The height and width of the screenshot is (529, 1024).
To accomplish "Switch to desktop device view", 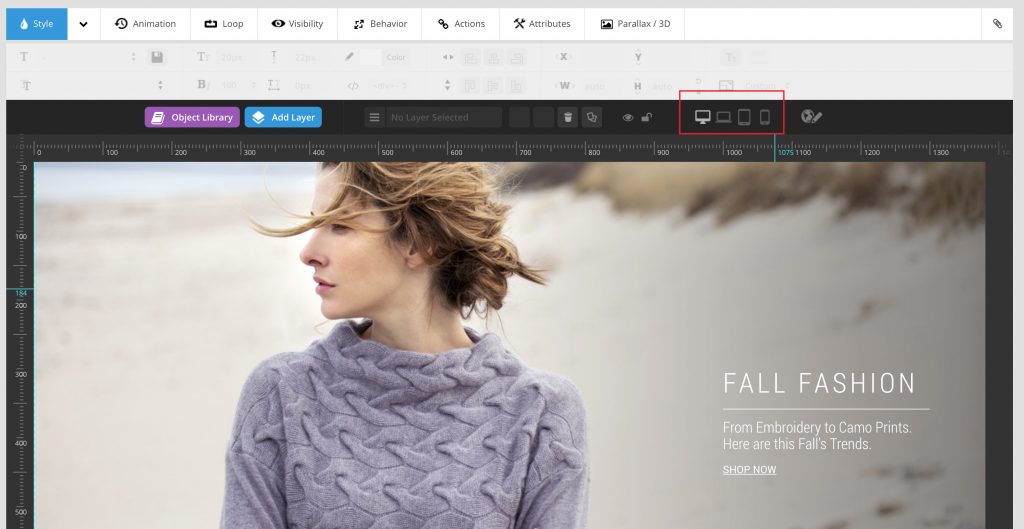I will pos(702,117).
